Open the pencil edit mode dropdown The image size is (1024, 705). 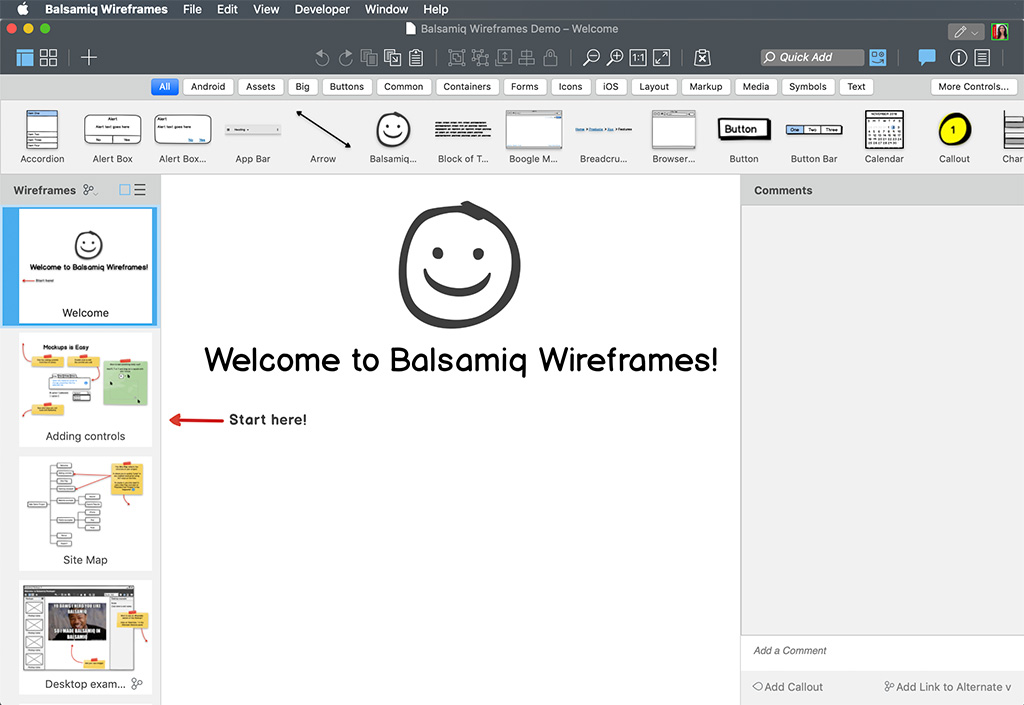click(x=965, y=32)
